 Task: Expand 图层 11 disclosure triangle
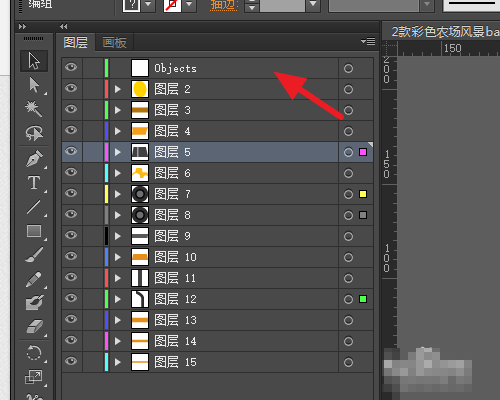(117, 278)
